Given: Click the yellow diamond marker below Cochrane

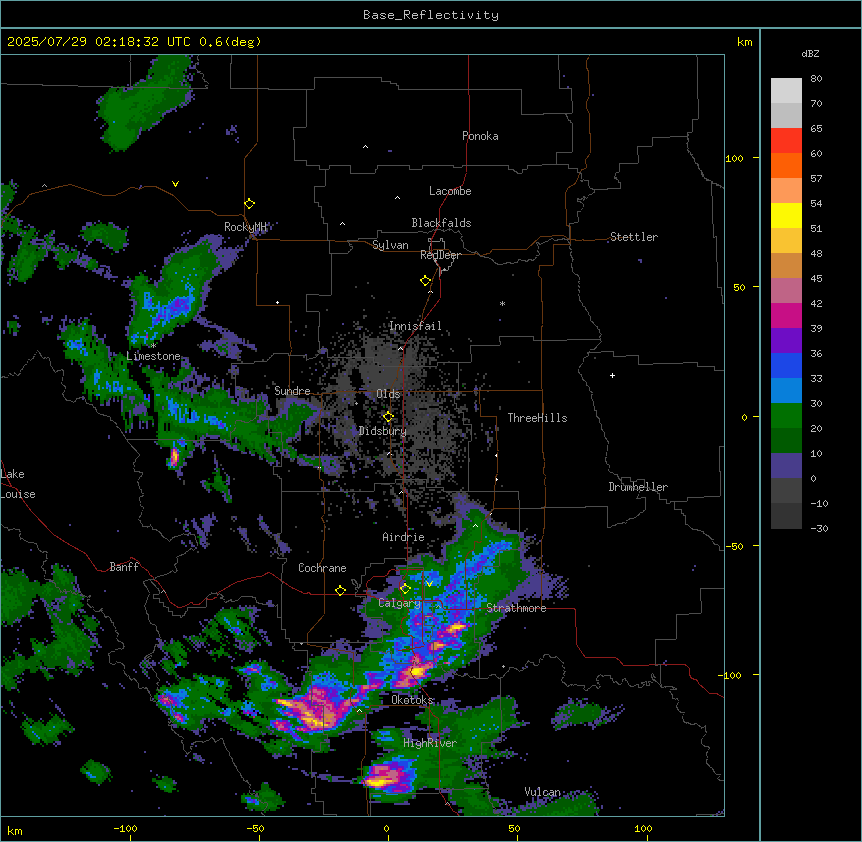Looking at the screenshot, I should tap(340, 590).
